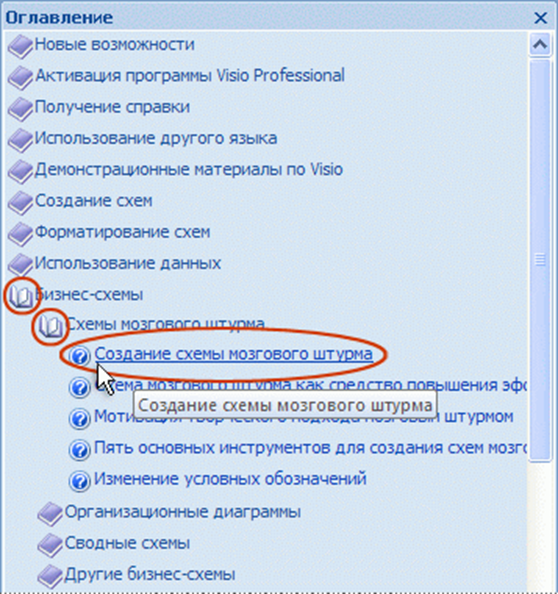Image resolution: width=558 pixels, height=594 pixels.
Task: Click the book icon for Другие бизнес-схемы
Action: (x=50, y=577)
